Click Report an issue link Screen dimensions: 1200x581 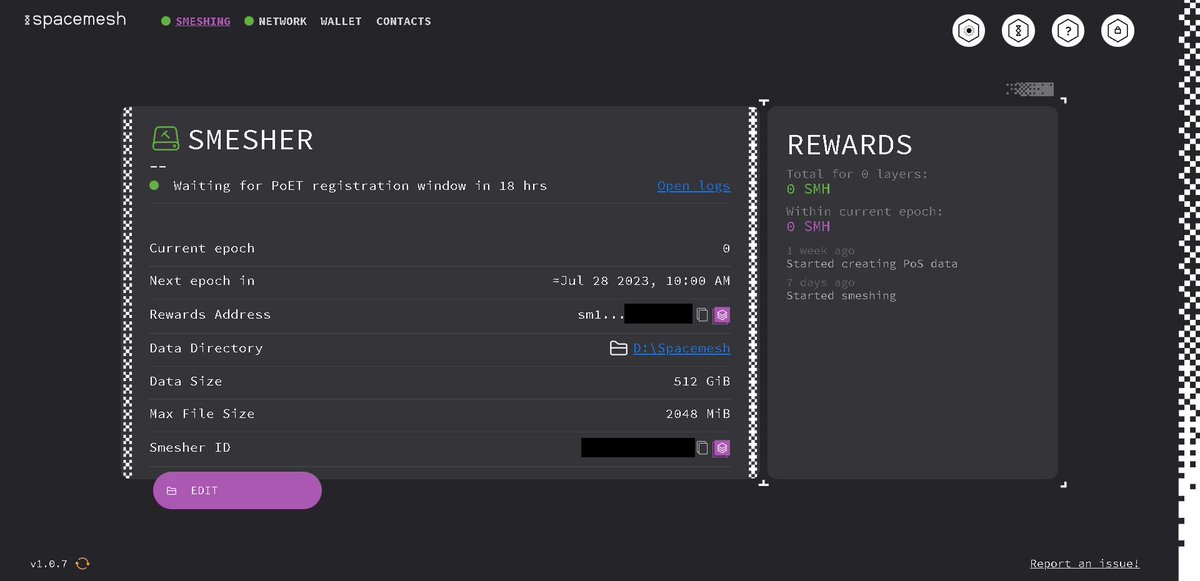click(1084, 564)
